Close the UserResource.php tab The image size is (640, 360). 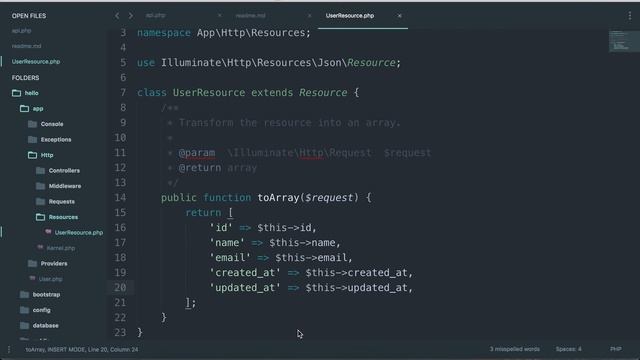tap(400, 16)
